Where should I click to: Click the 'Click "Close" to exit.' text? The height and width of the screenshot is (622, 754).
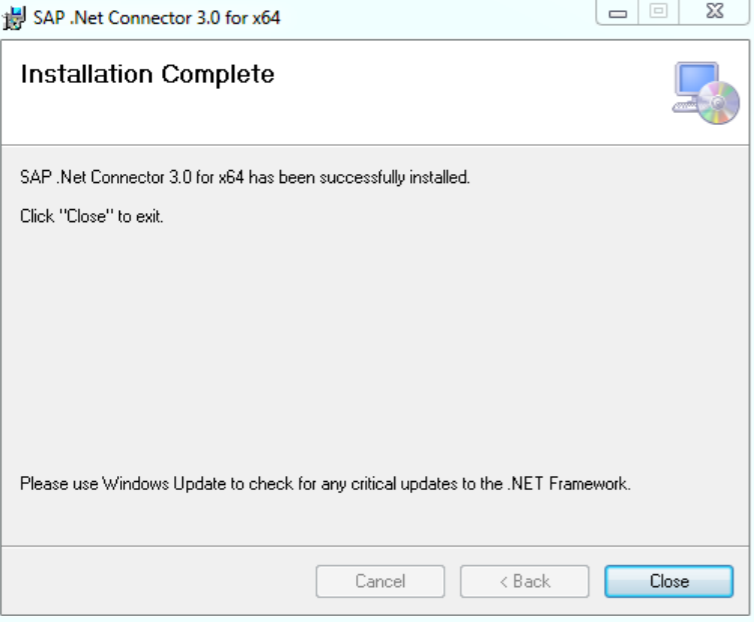point(92,217)
